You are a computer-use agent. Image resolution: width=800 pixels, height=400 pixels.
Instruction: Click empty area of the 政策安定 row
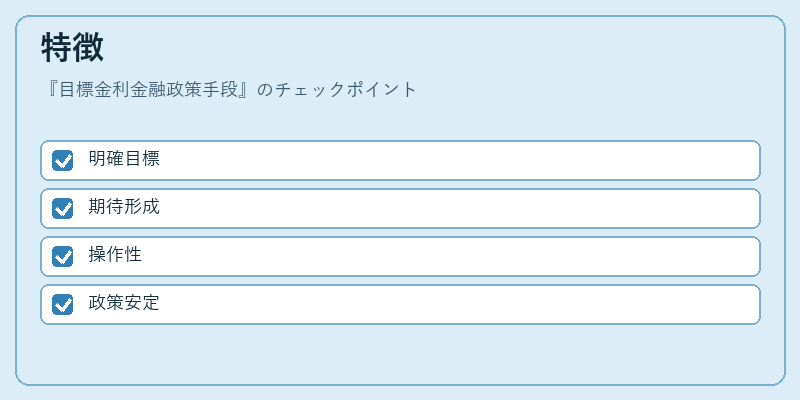point(459,304)
